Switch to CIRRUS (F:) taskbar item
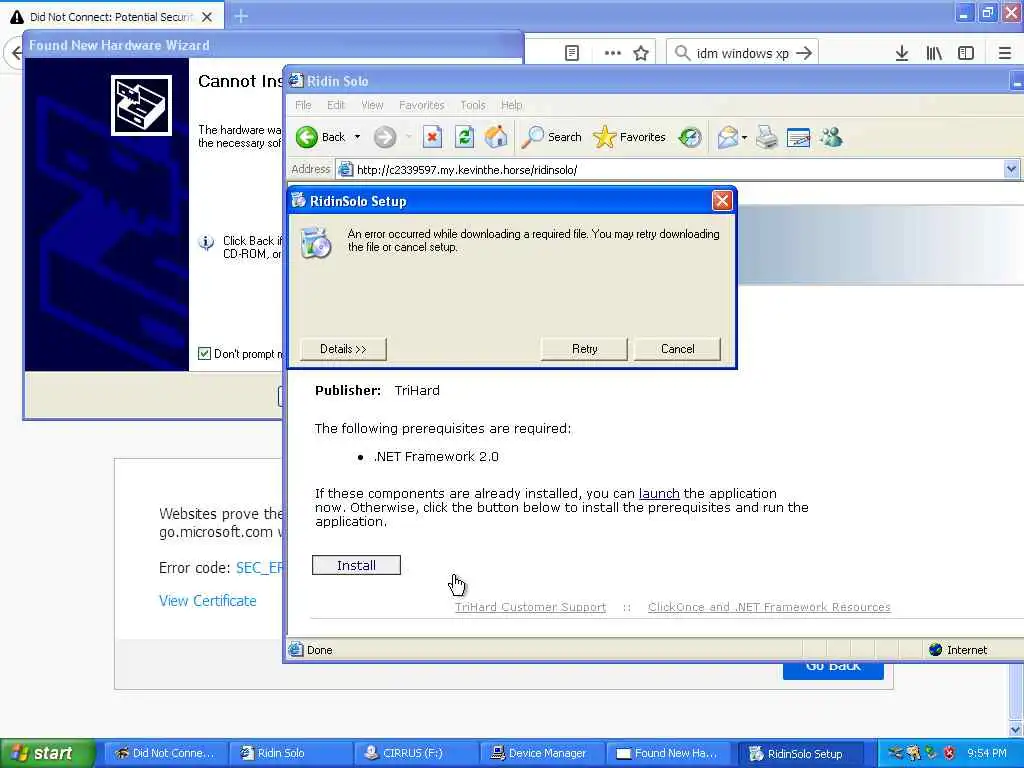This screenshot has width=1024, height=768. point(417,753)
